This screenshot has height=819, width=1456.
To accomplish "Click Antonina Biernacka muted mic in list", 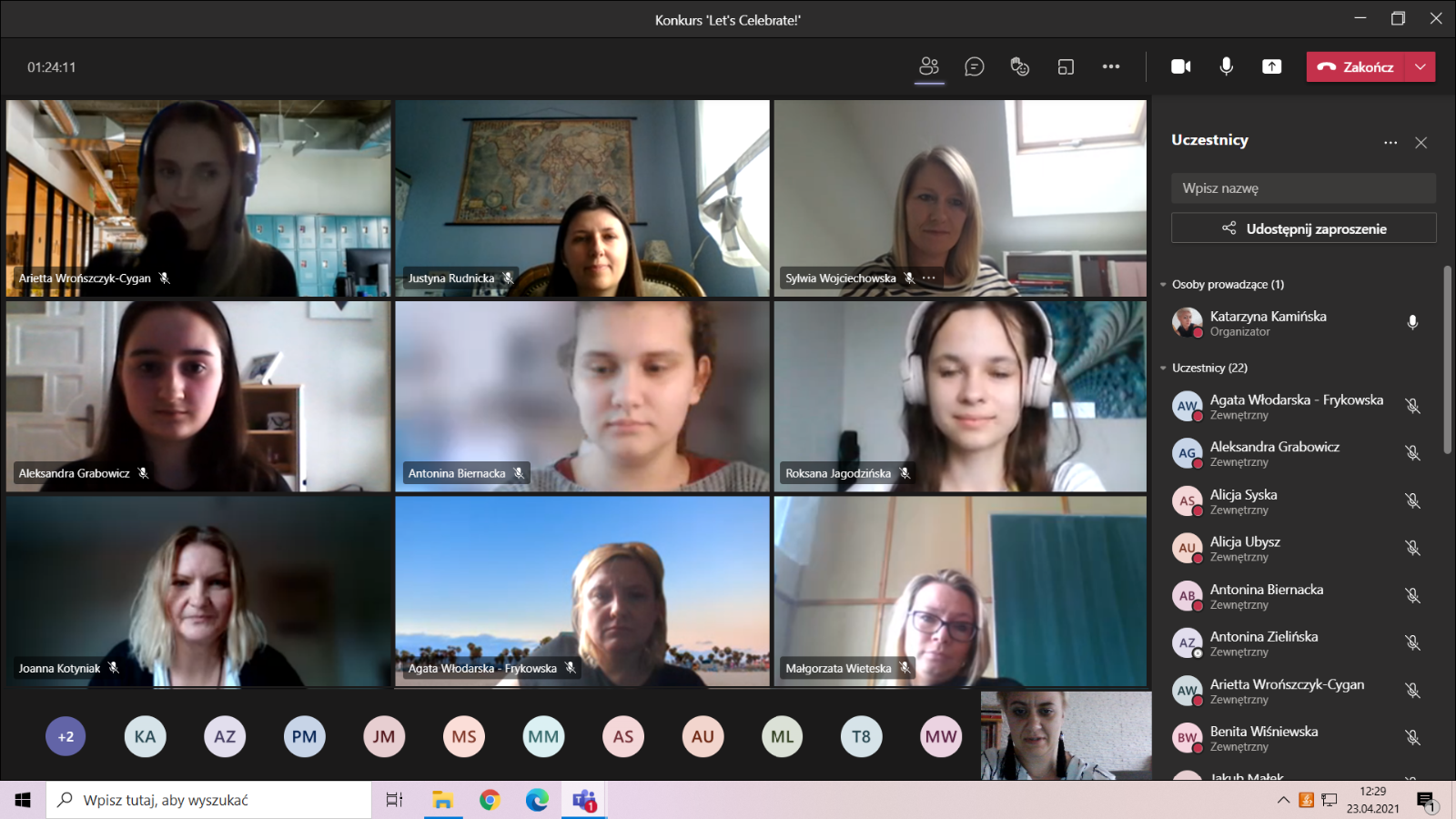I will click(1412, 595).
